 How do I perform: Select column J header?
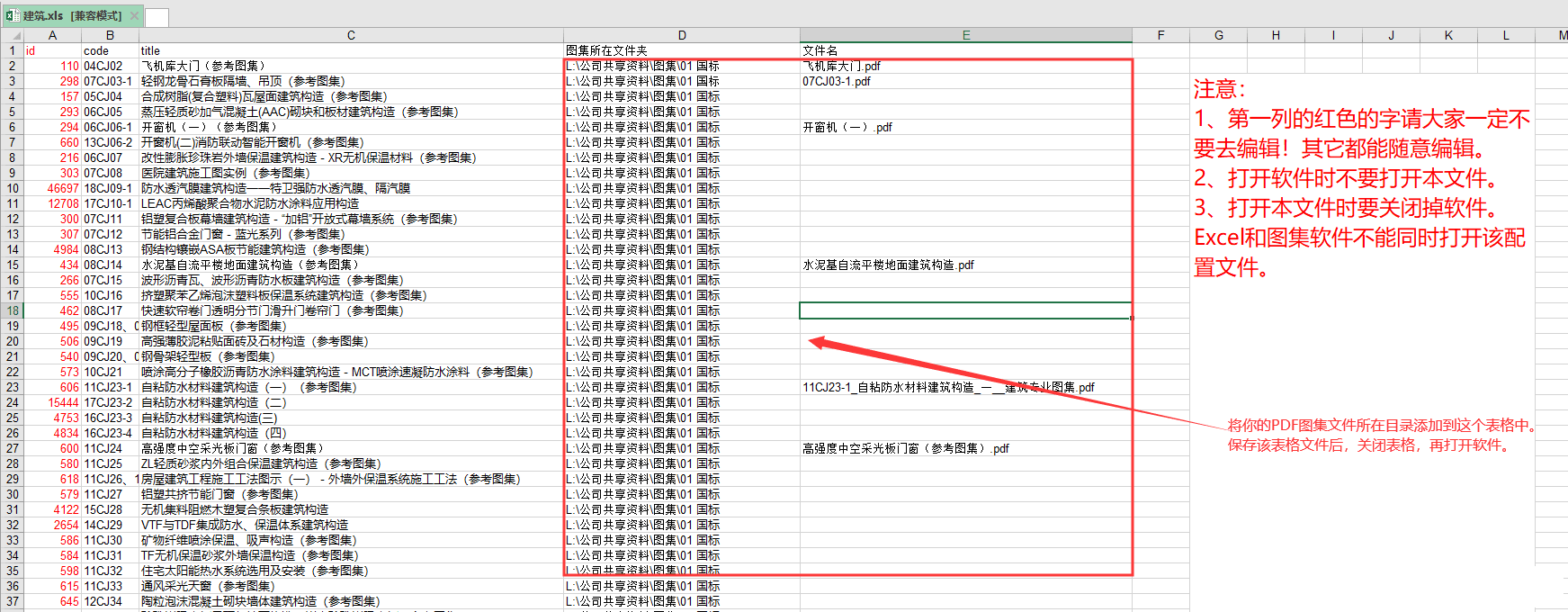click(x=1391, y=35)
